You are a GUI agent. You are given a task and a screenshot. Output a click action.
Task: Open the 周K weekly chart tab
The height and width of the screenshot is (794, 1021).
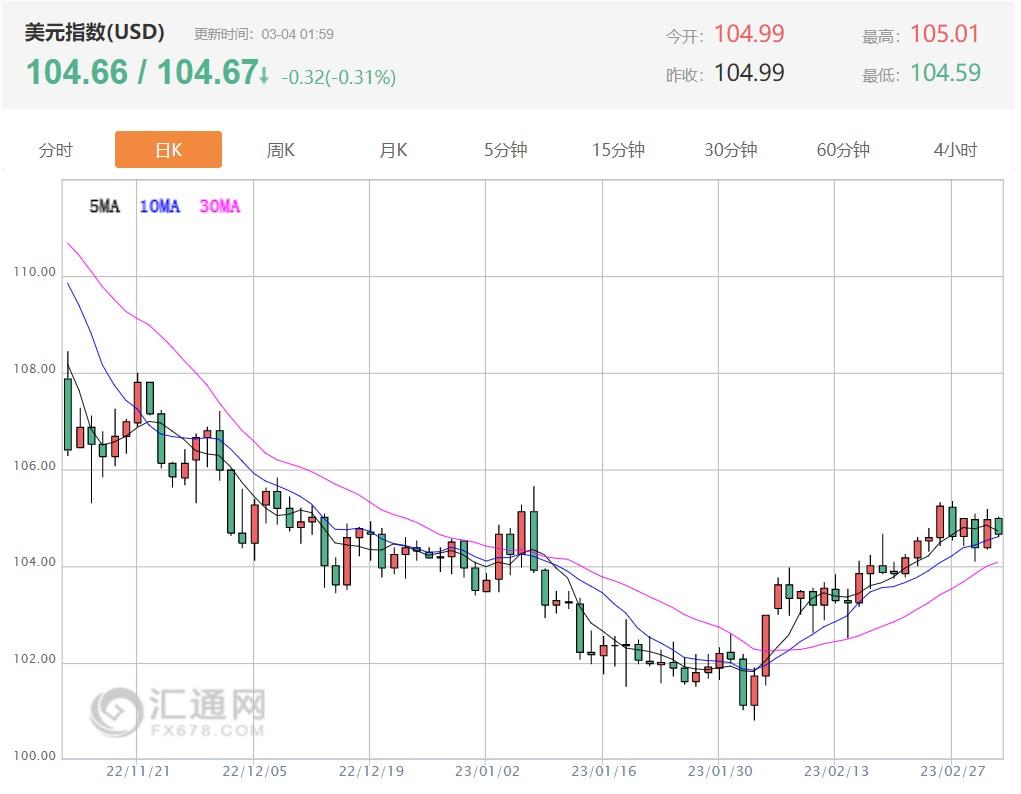[x=281, y=150]
